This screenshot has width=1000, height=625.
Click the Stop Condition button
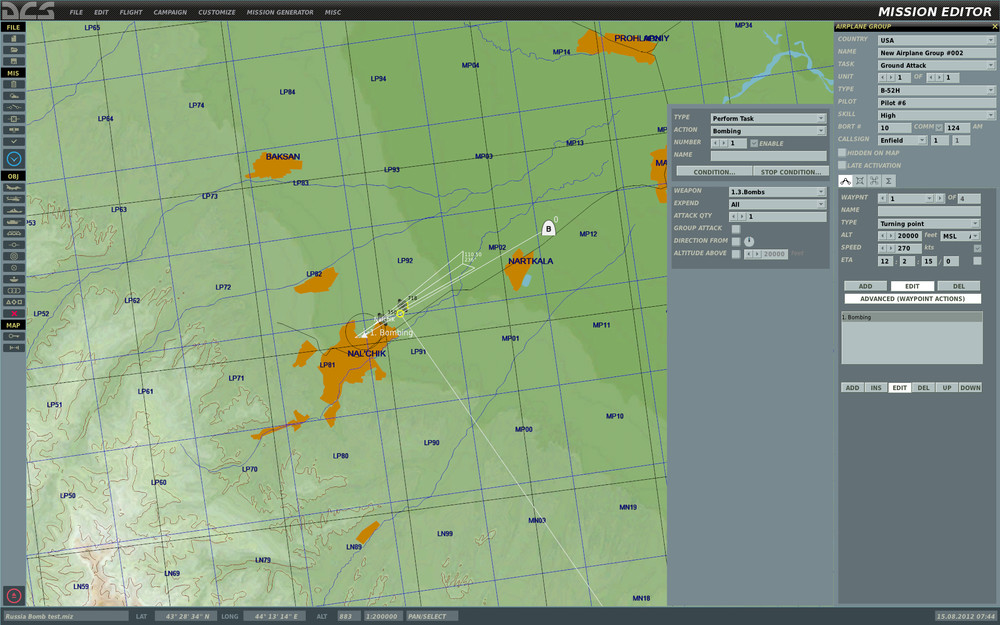point(790,172)
